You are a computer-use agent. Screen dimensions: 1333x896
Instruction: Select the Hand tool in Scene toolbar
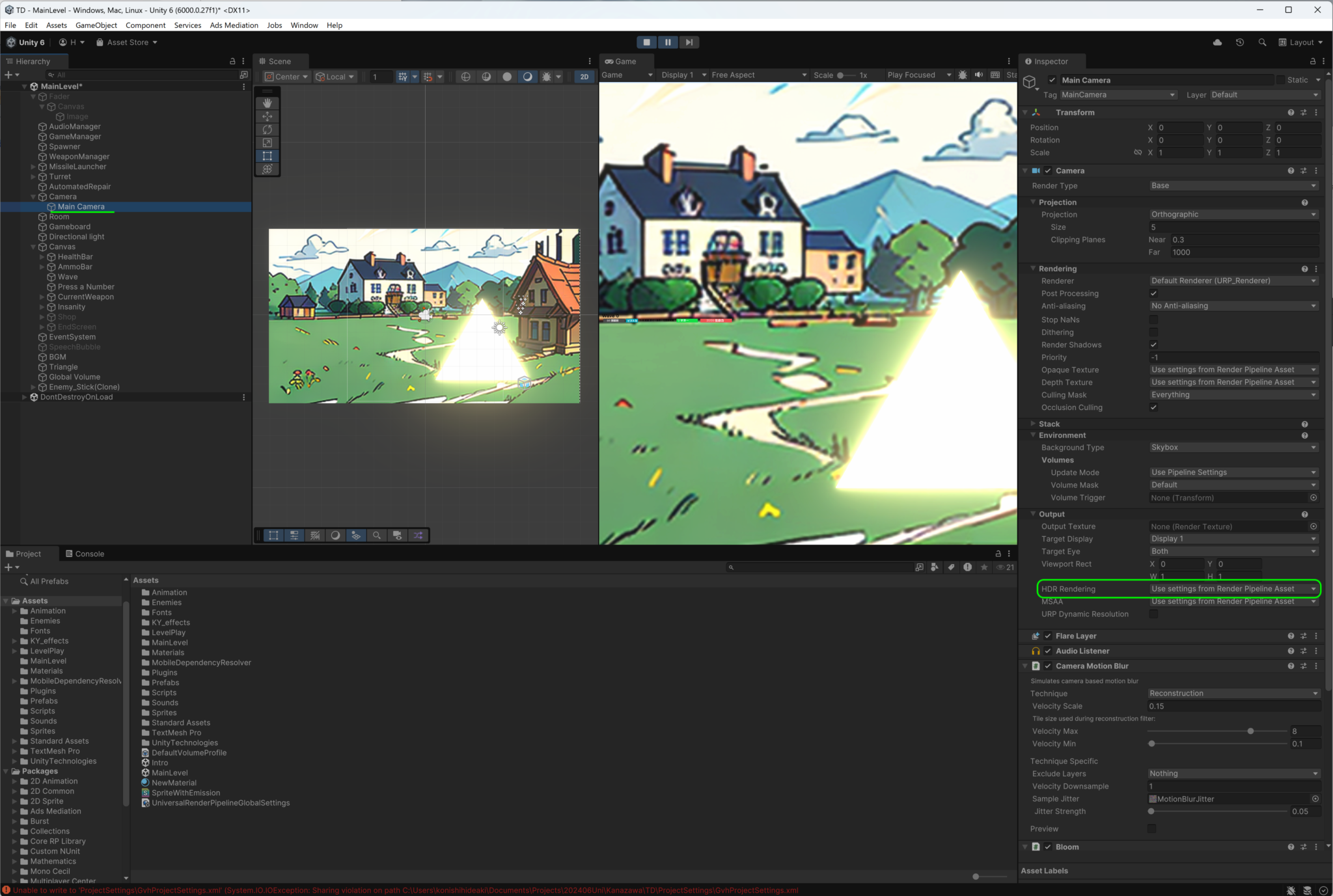267,103
